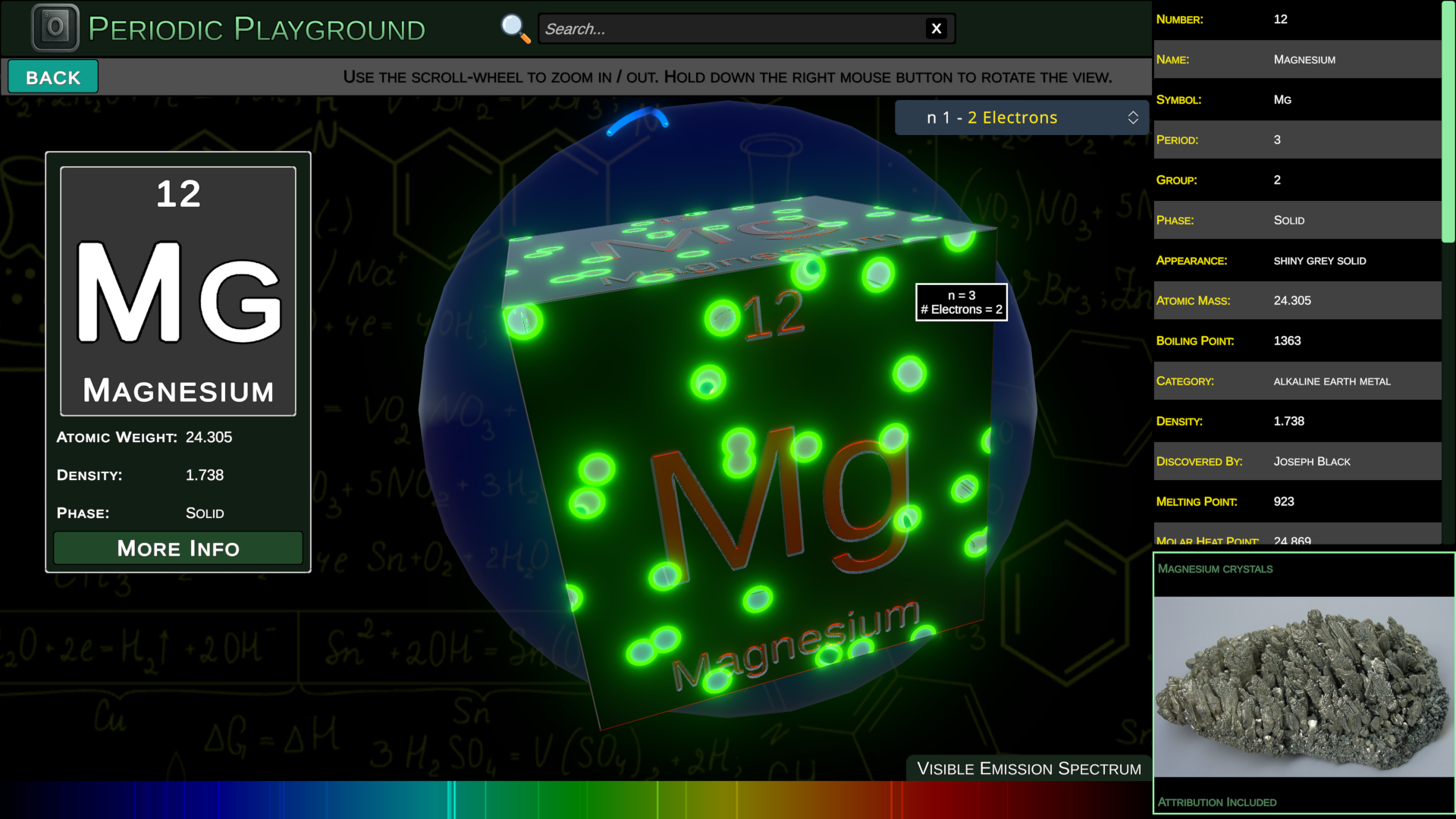The width and height of the screenshot is (1456, 819).
Task: Click the Periodic Playground title text
Action: [x=257, y=29]
